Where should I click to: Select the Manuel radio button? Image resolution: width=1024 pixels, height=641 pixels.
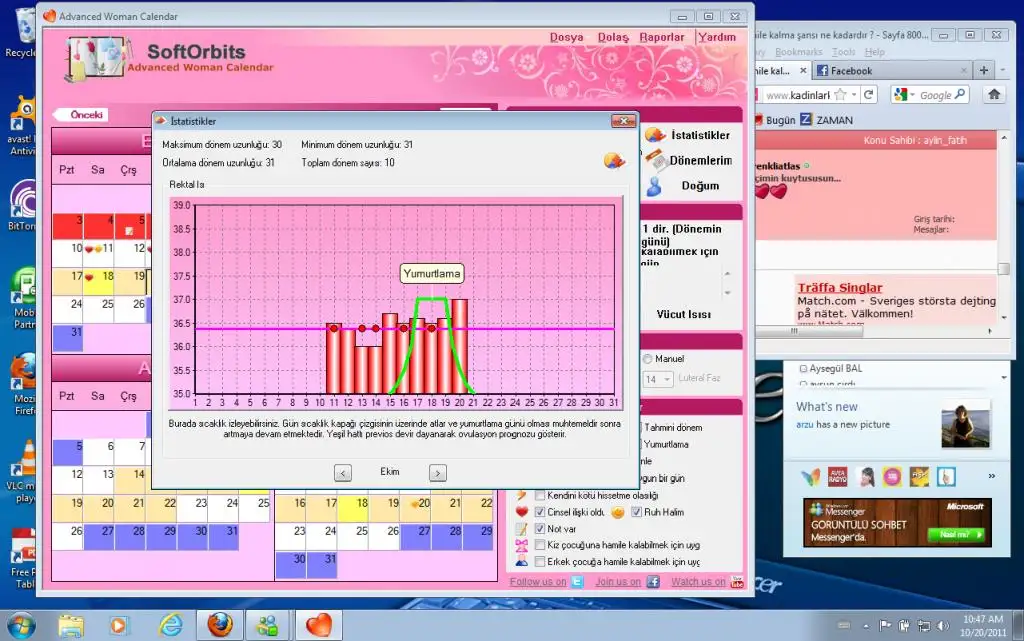click(x=647, y=358)
